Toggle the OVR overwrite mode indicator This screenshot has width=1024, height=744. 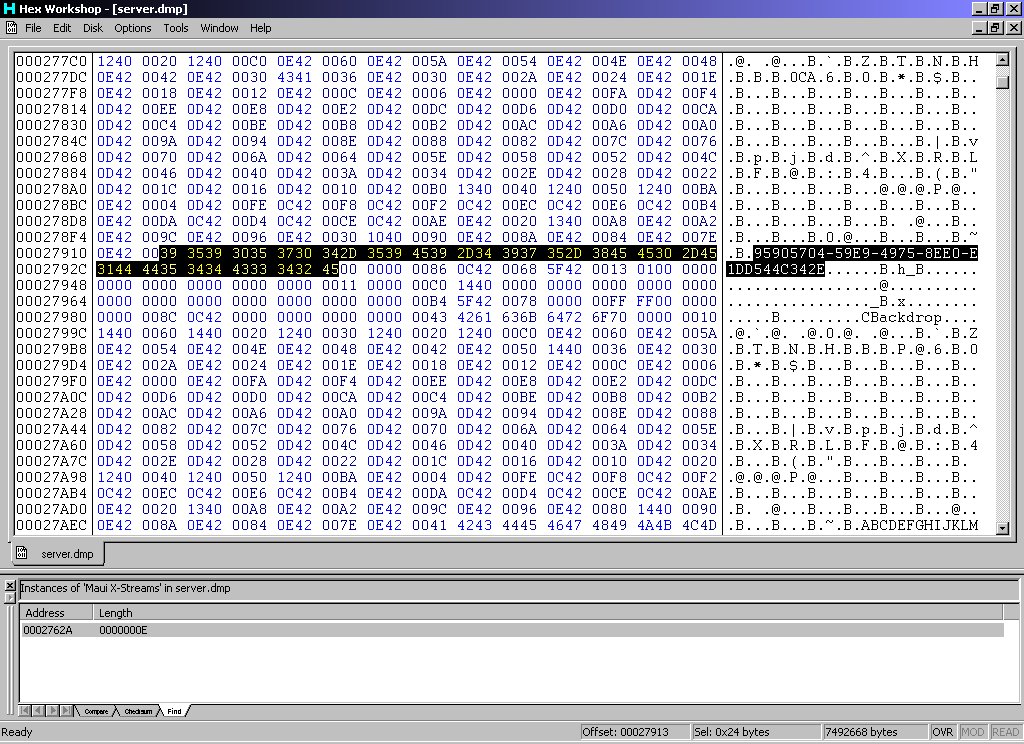[942, 732]
